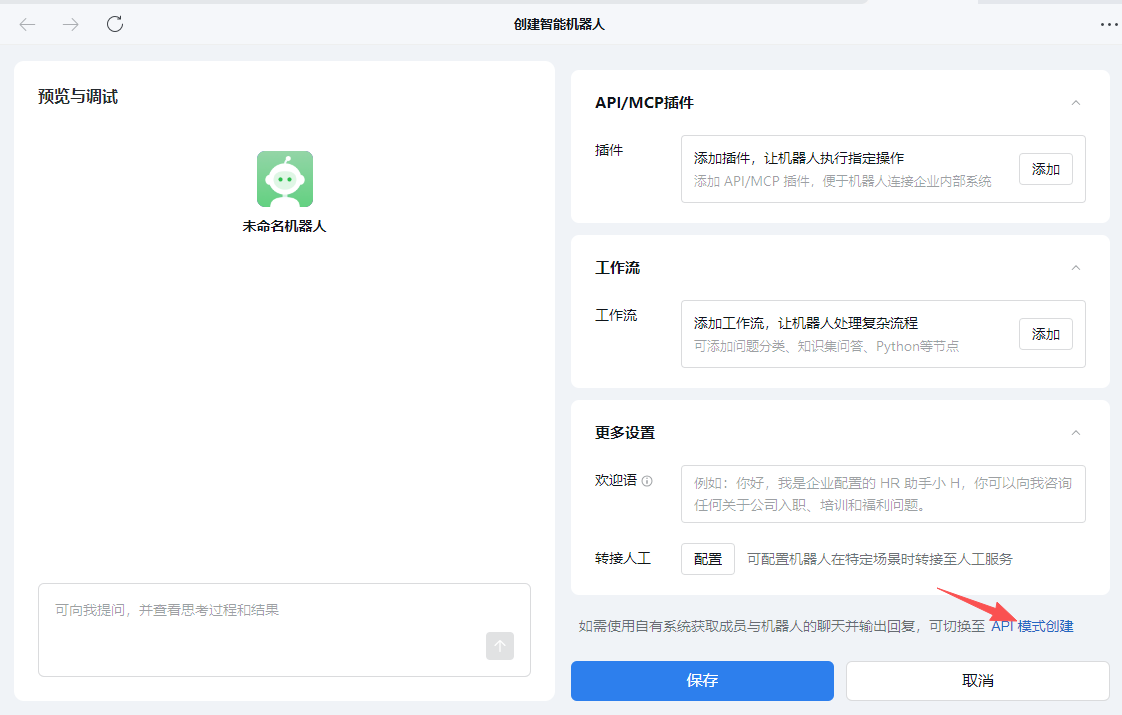Click 添加 to add a workflow
The image size is (1122, 715).
point(1045,334)
